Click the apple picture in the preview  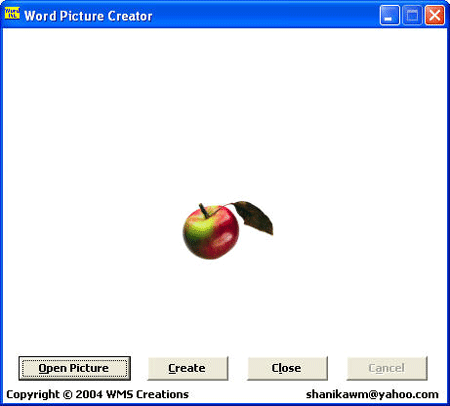pyautogui.click(x=228, y=230)
